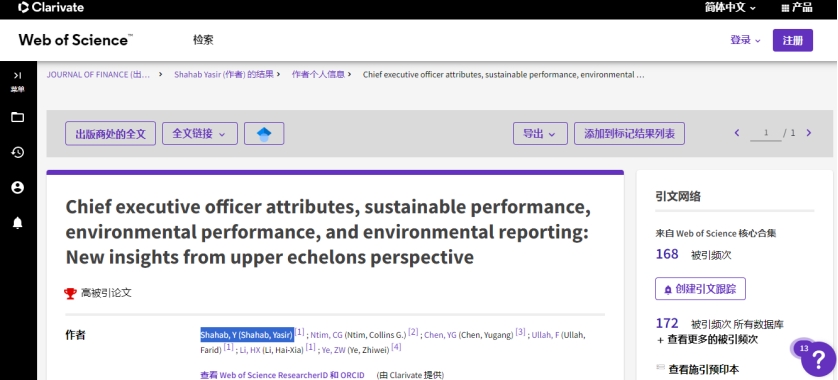This screenshot has height=380, width=838.
Task: Click the JOURNAL OF FINANCE breadcrumb link
Action: pyautogui.click(x=98, y=75)
